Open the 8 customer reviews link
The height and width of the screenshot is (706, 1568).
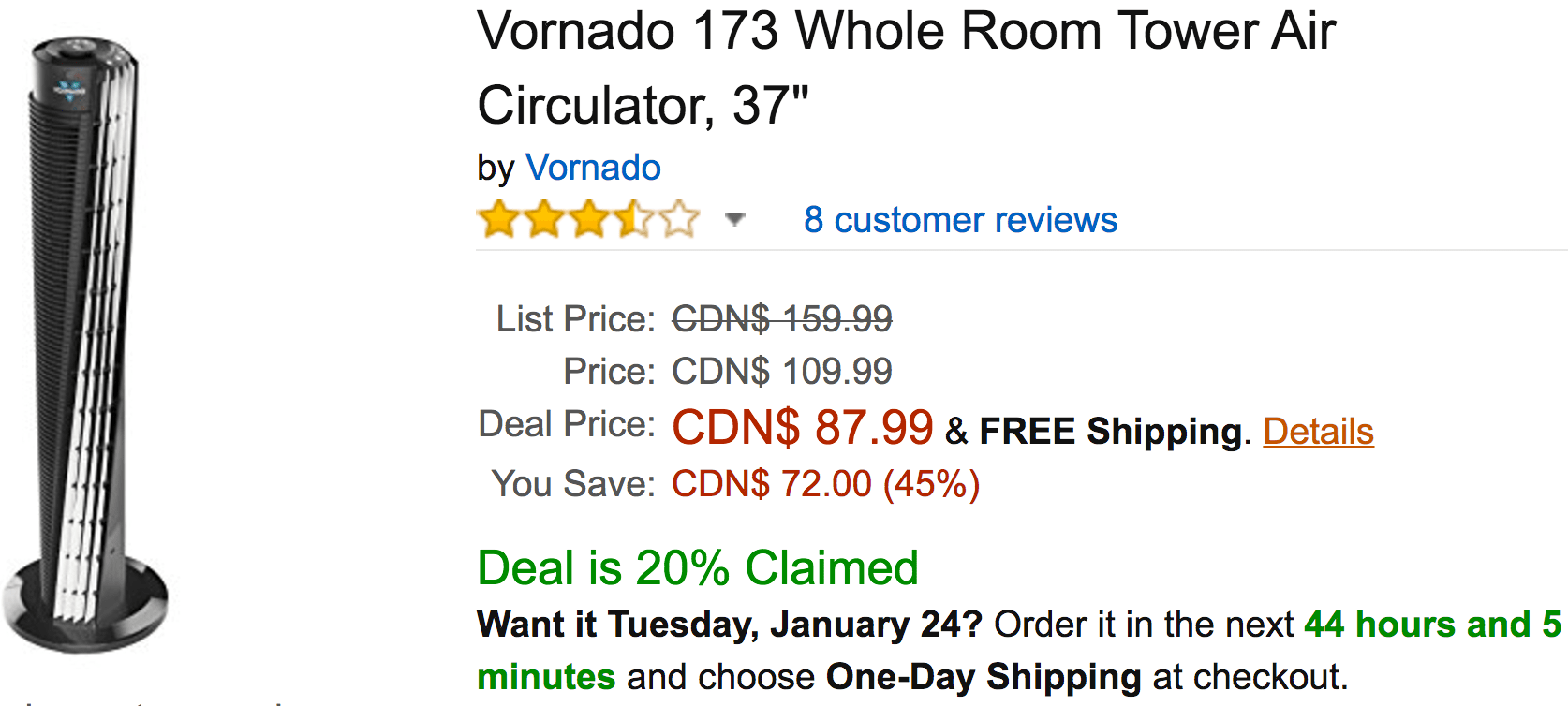pyautogui.click(x=960, y=220)
